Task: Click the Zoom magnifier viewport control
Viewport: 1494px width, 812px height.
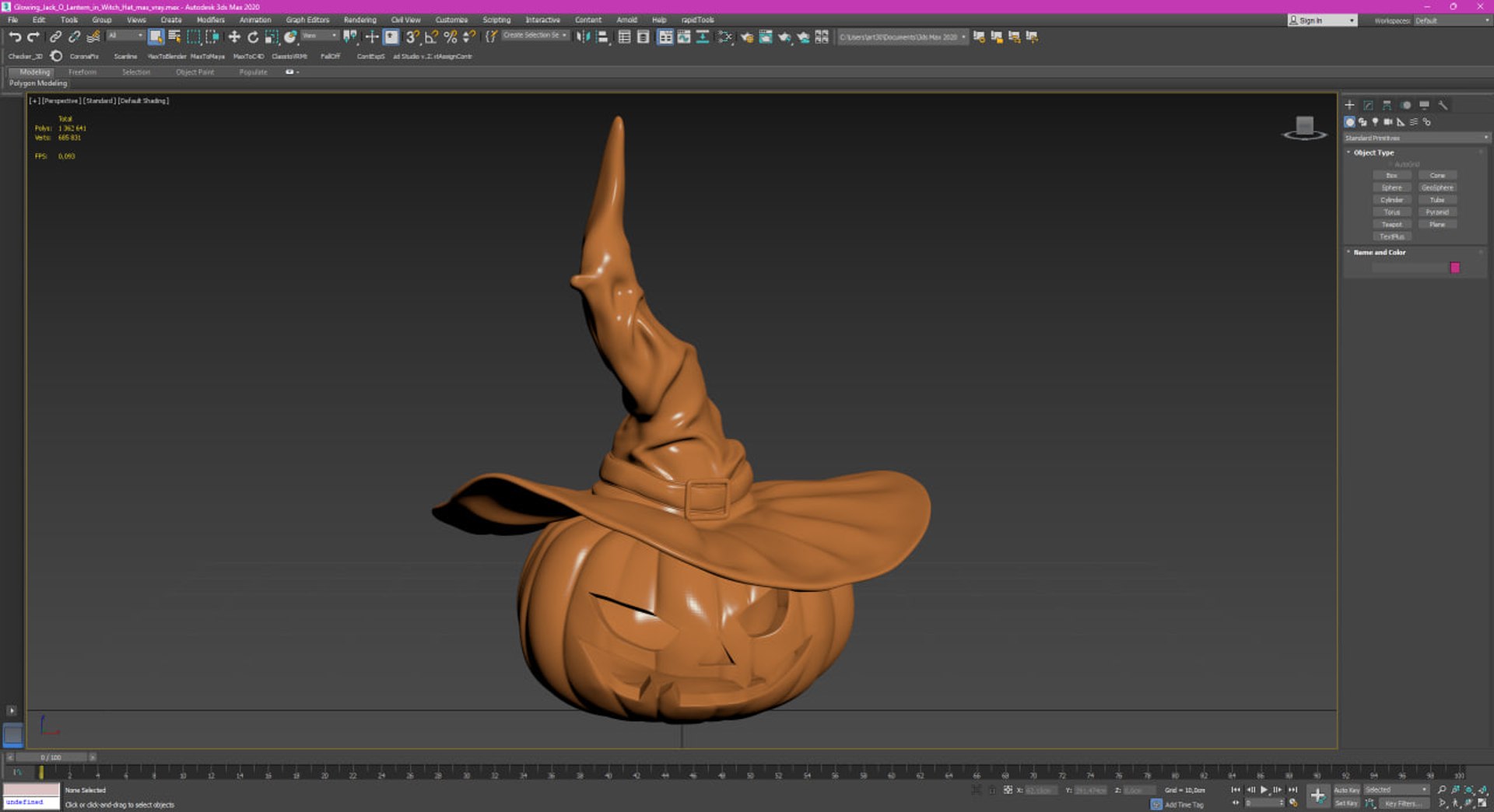Action: tap(1442, 789)
